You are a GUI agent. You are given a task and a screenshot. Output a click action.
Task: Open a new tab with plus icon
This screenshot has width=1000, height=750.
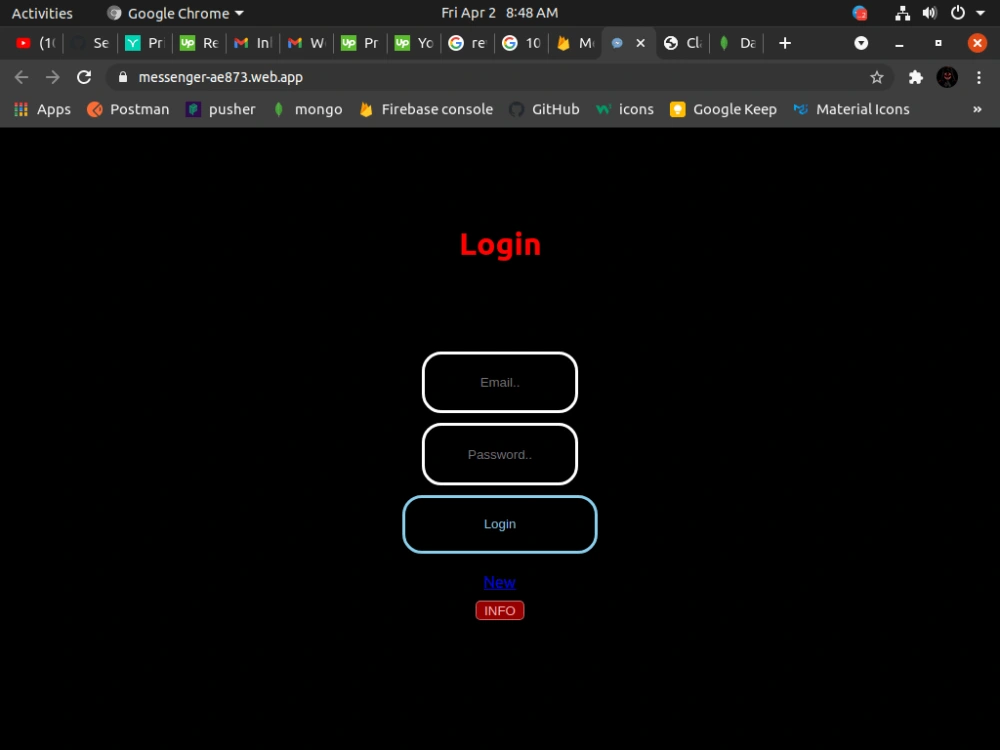784,43
